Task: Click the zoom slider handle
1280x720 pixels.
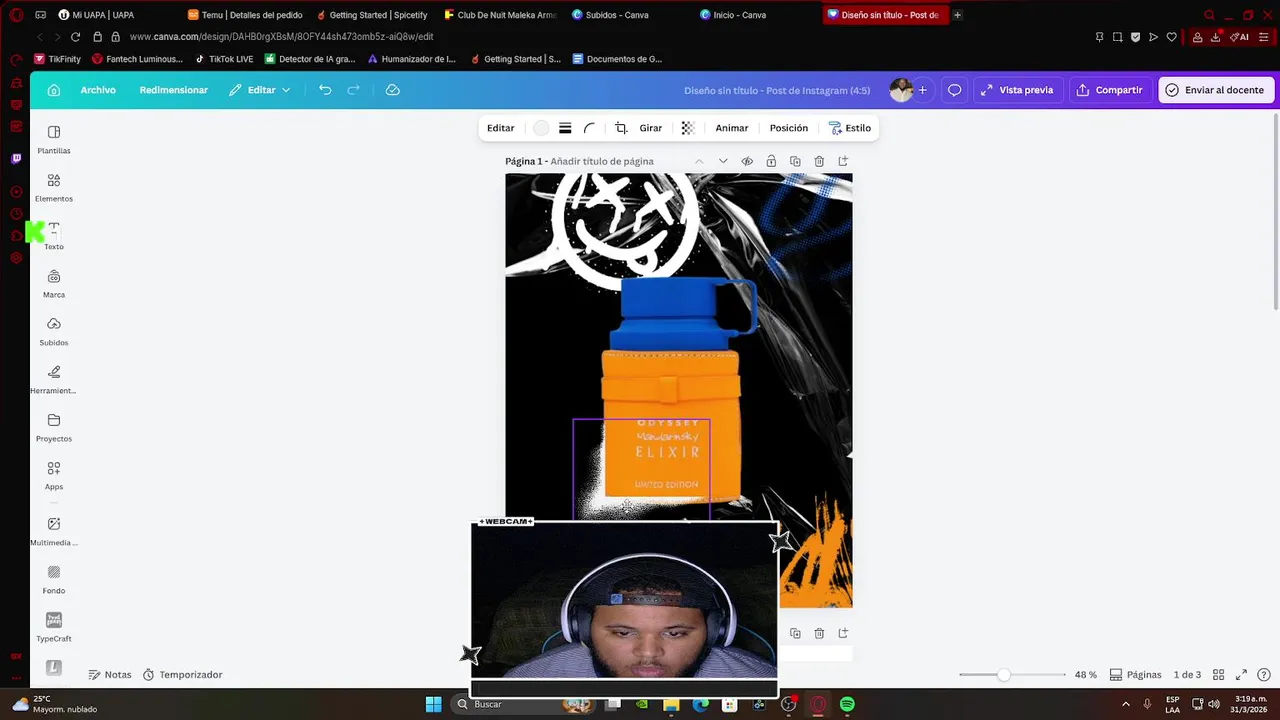Action: point(1003,675)
